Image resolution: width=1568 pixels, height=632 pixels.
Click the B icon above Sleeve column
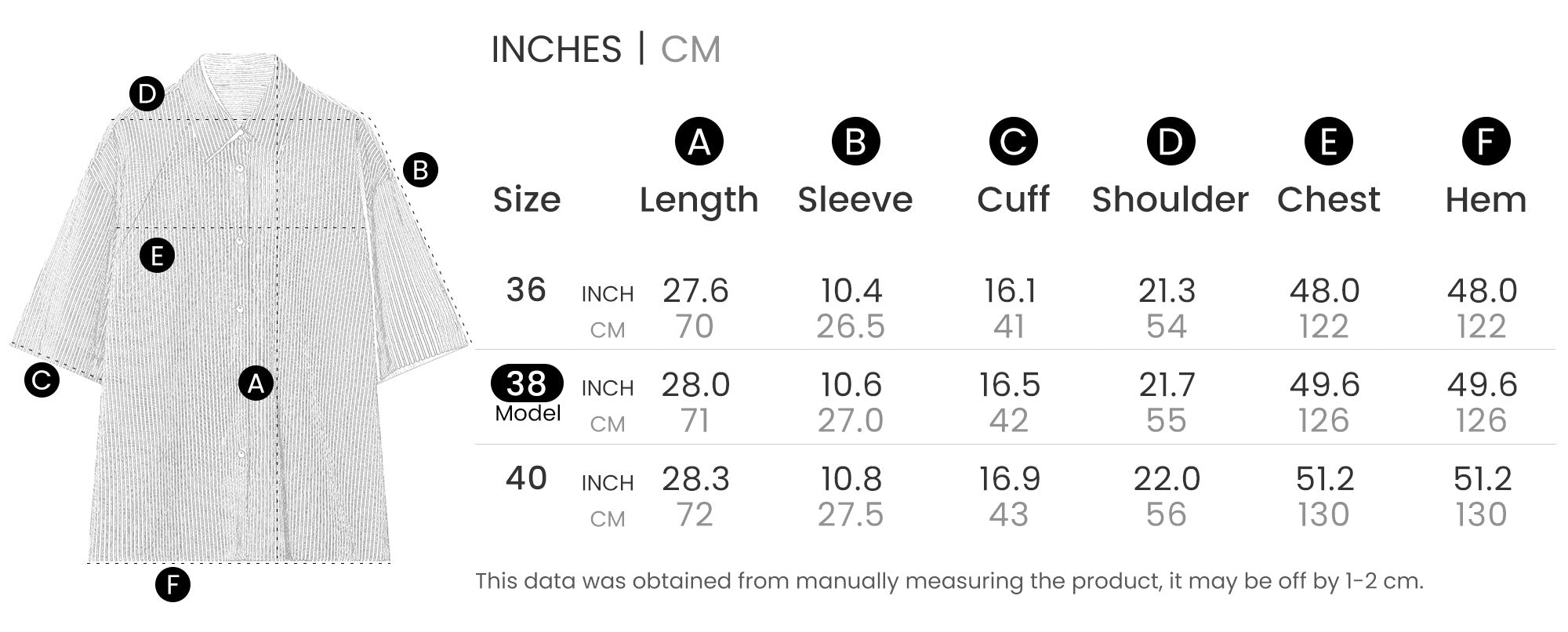point(855,142)
